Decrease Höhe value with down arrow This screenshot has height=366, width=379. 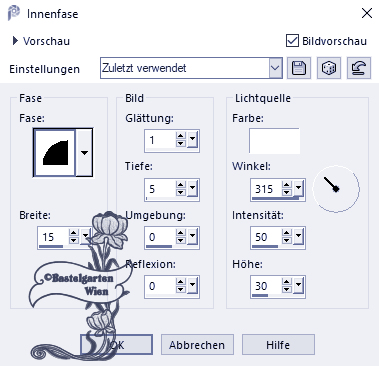(x=287, y=289)
